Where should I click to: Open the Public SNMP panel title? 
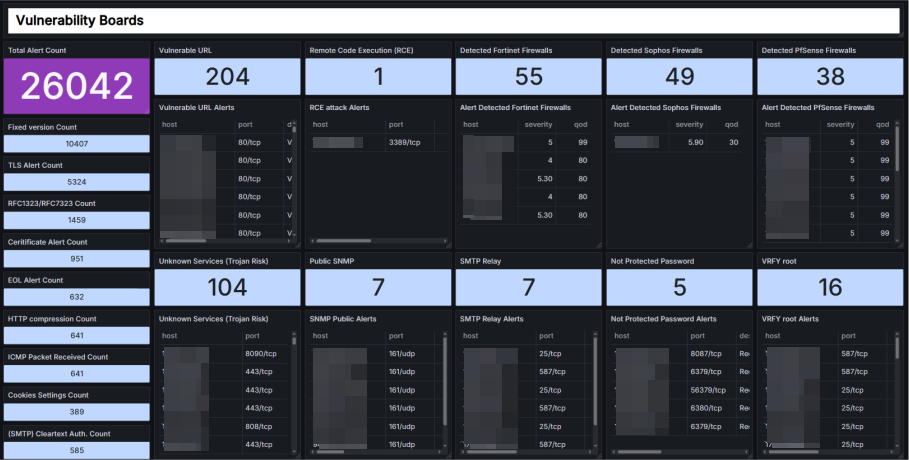click(x=332, y=262)
